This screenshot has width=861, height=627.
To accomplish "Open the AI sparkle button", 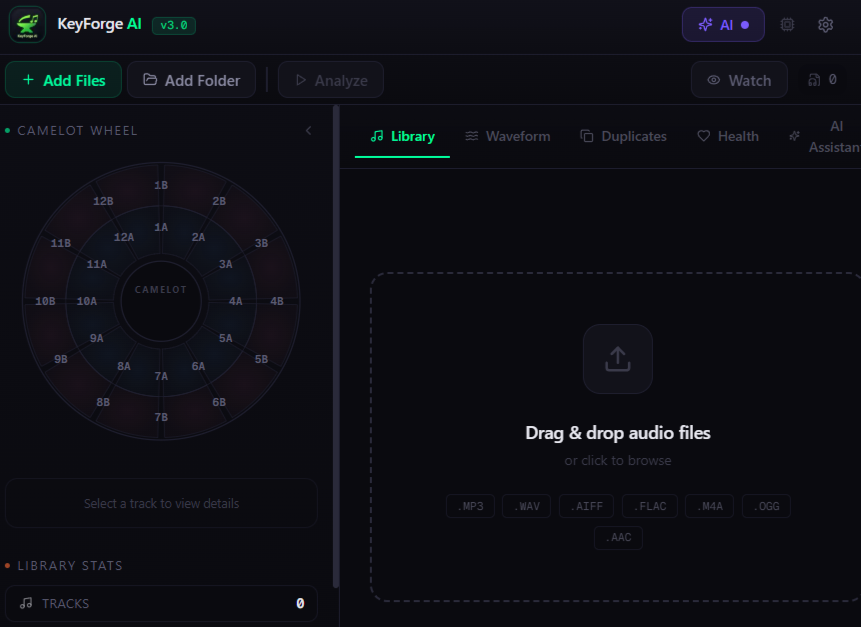I will pyautogui.click(x=723, y=25).
